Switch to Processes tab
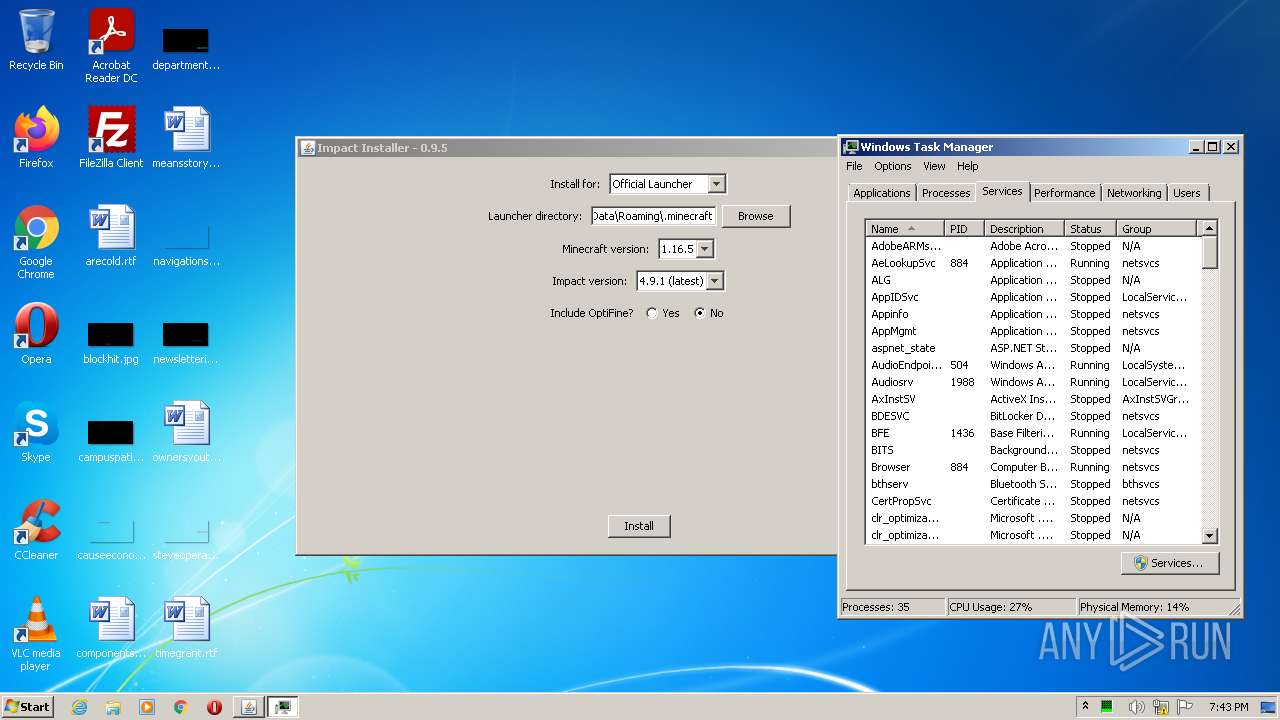Image resolution: width=1280 pixels, height=720 pixels. click(x=946, y=193)
